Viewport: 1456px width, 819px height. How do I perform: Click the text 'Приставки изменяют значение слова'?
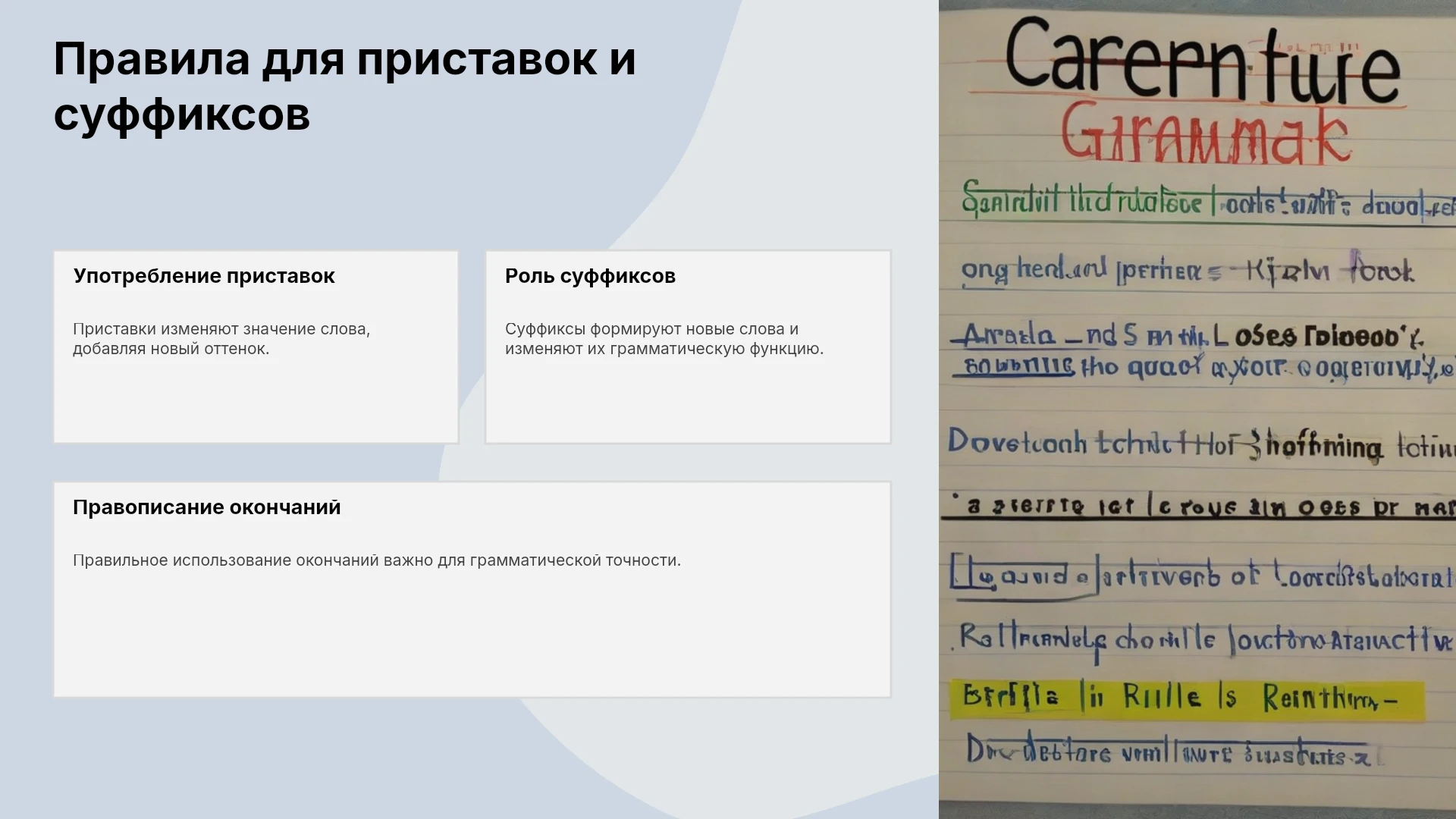coord(221,329)
